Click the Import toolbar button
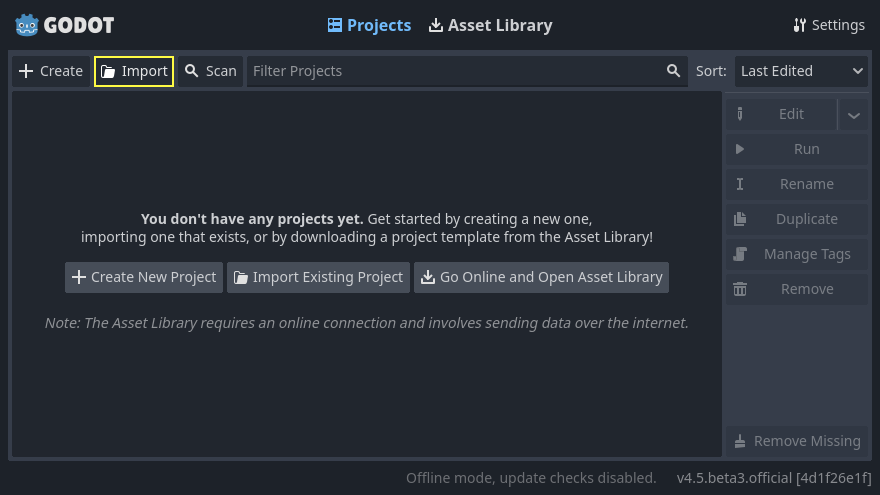880x495 pixels. point(134,71)
